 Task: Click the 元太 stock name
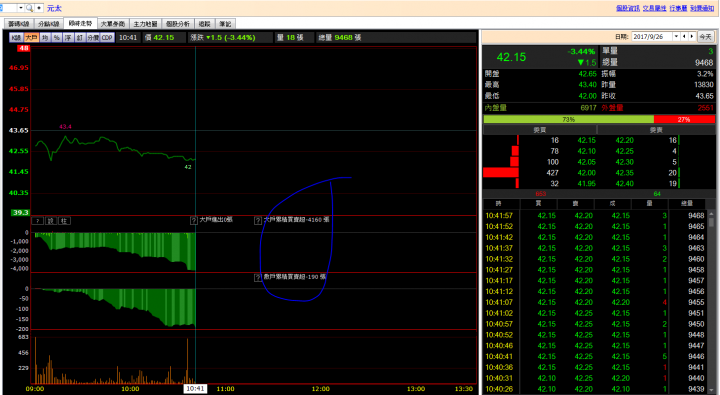coord(54,8)
